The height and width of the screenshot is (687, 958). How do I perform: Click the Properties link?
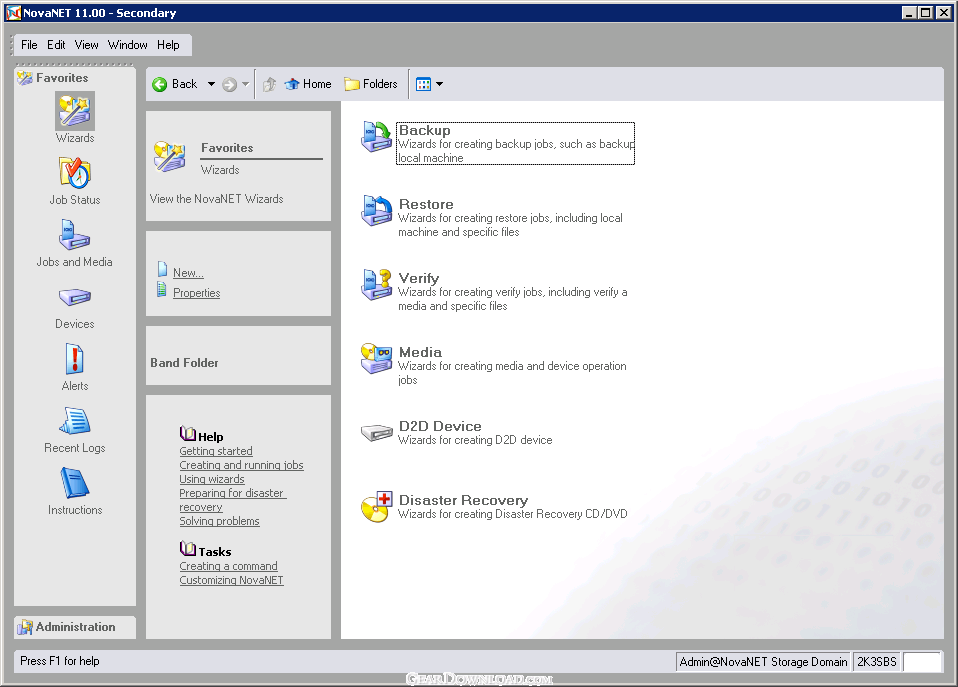(x=196, y=293)
